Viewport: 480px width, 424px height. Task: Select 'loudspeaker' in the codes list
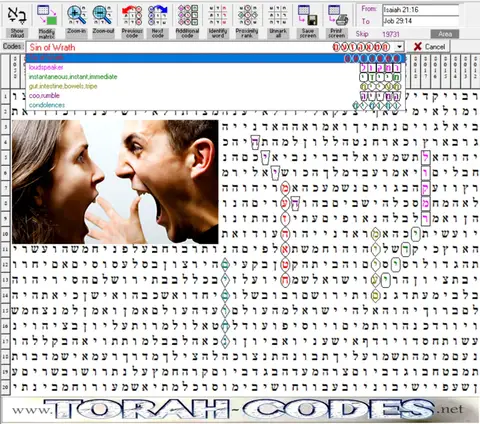215,67
